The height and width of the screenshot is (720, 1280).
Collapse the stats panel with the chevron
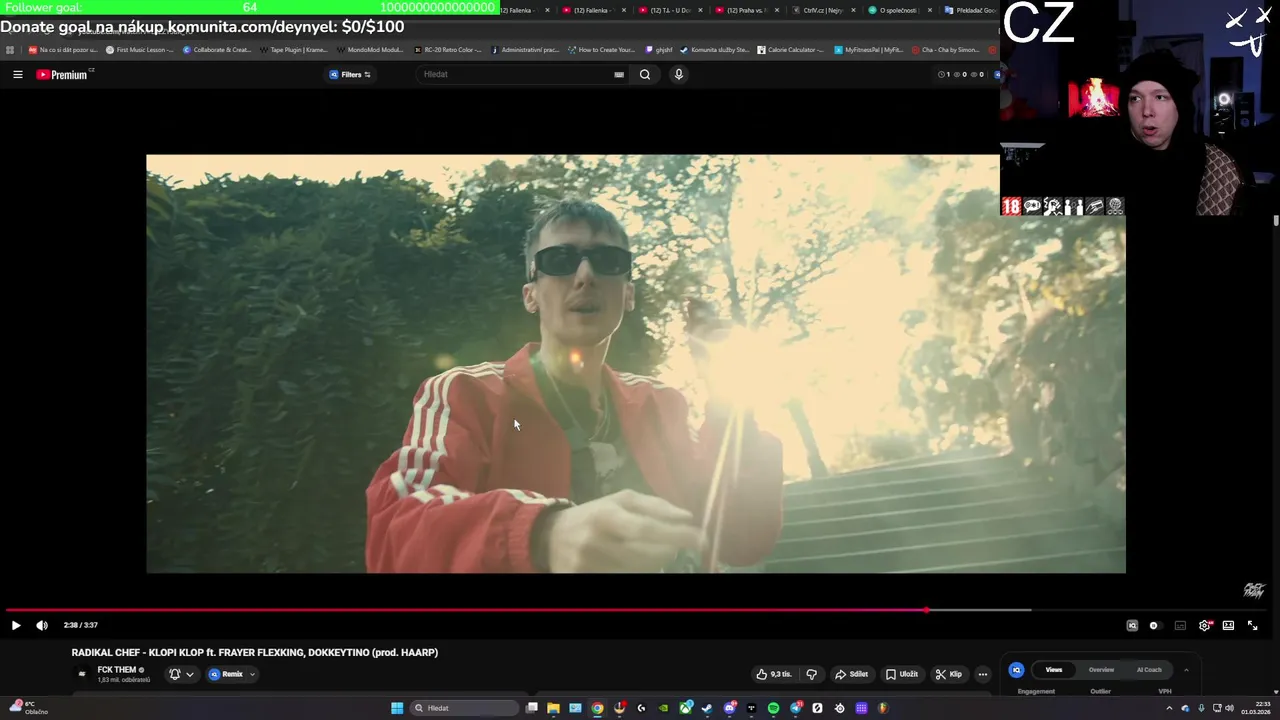point(1186,670)
